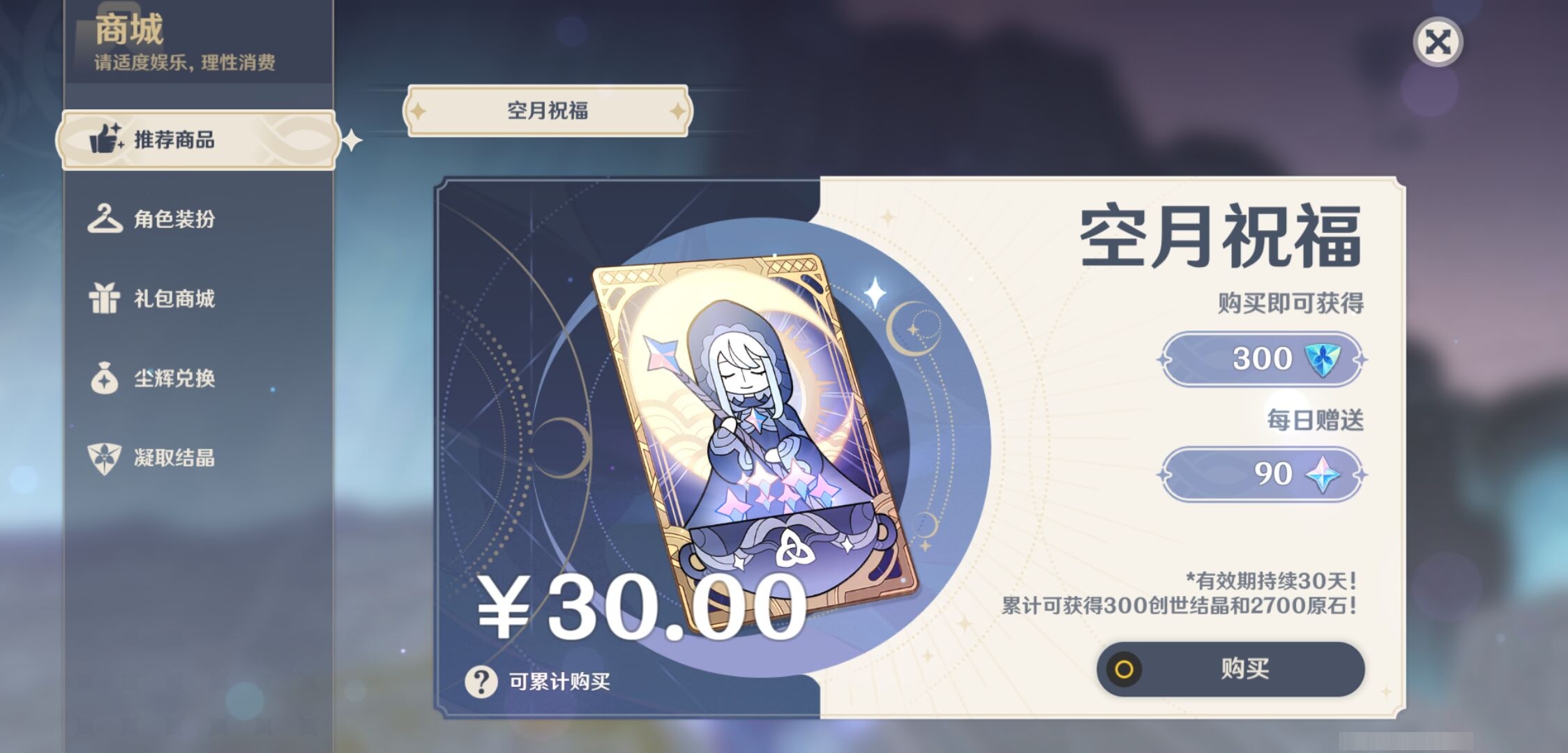Click the pouch icon for 尘辉兑换
This screenshot has width=1568, height=753.
coord(105,378)
